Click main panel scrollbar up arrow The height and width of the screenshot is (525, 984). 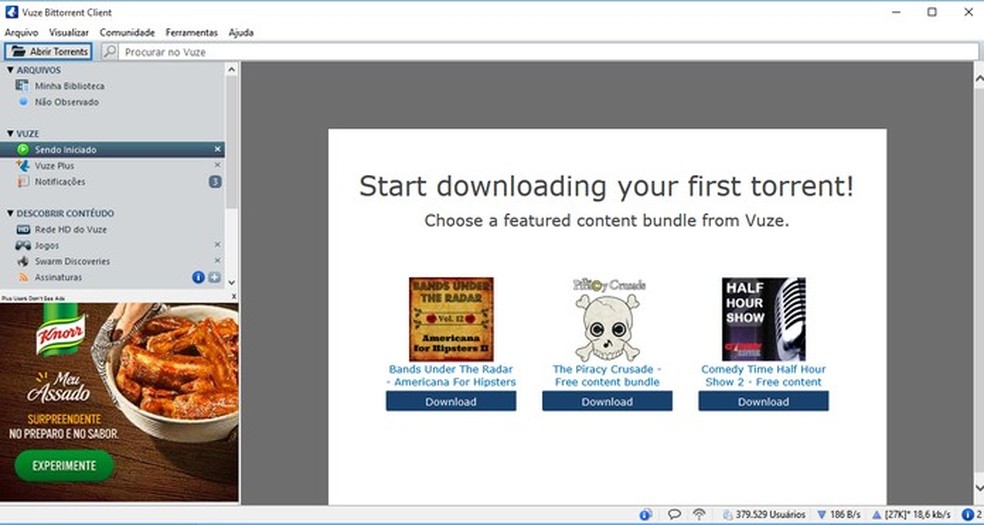coord(979,78)
